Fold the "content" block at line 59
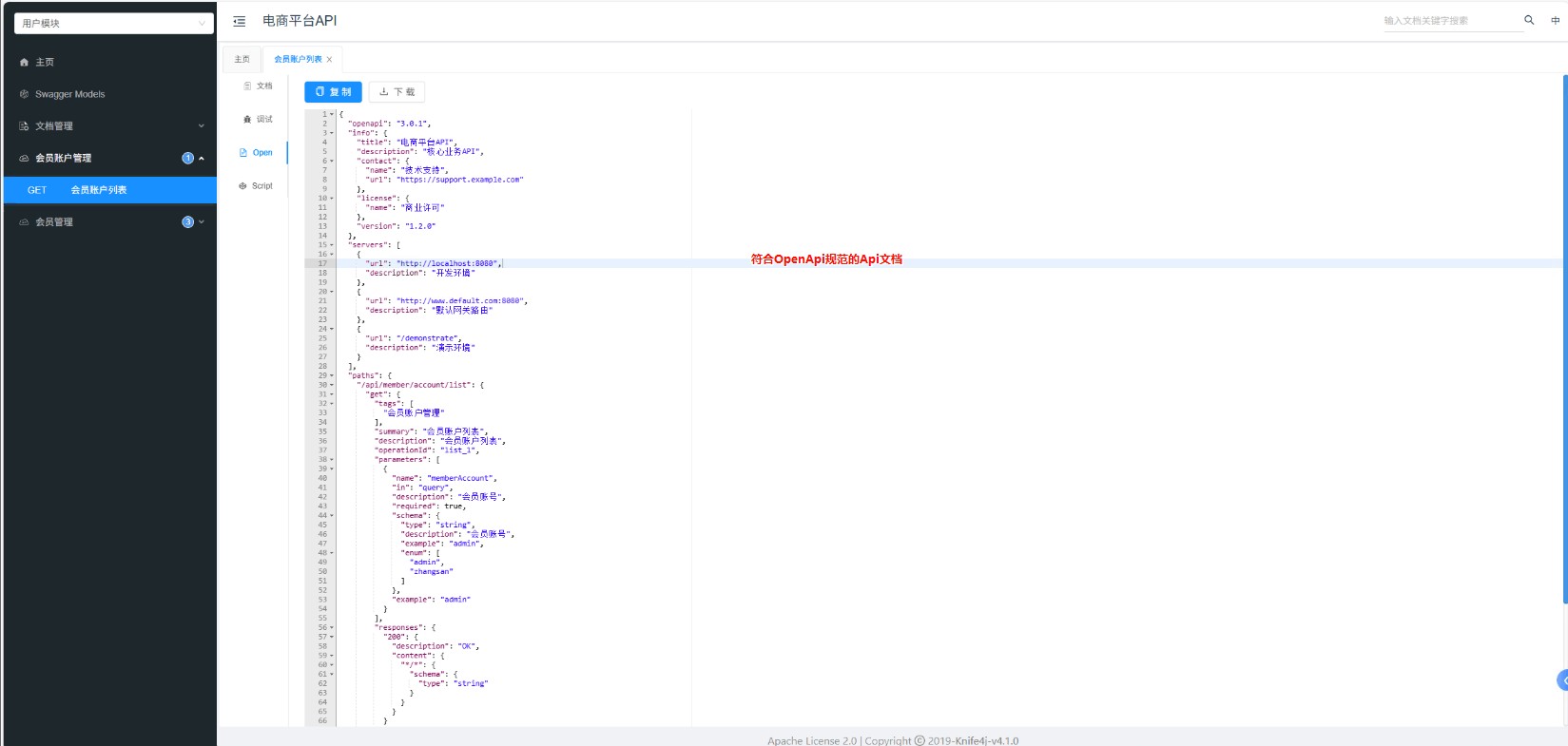Screen dimensions: 1568x746 click(332, 655)
